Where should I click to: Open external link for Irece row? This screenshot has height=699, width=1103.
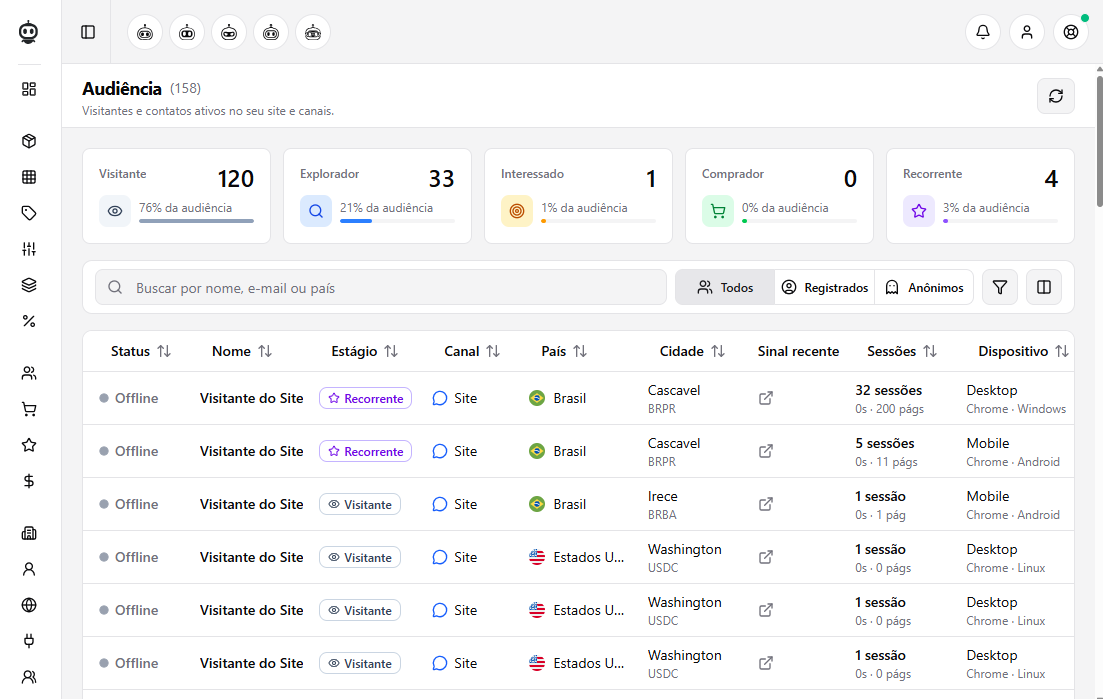[765, 504]
